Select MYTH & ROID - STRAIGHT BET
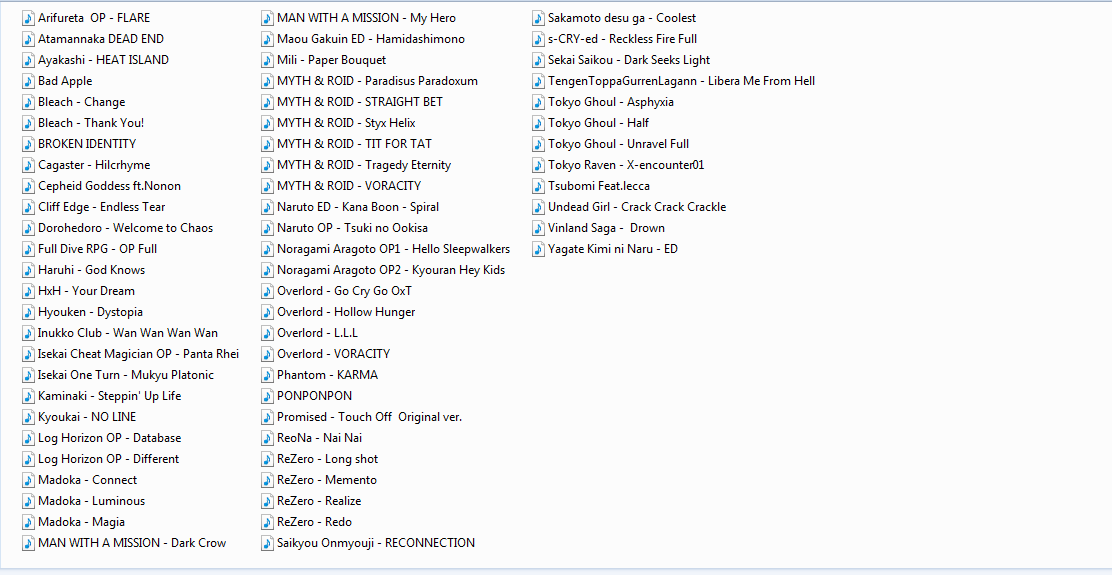Viewport: 1112px width, 575px height. 360,102
